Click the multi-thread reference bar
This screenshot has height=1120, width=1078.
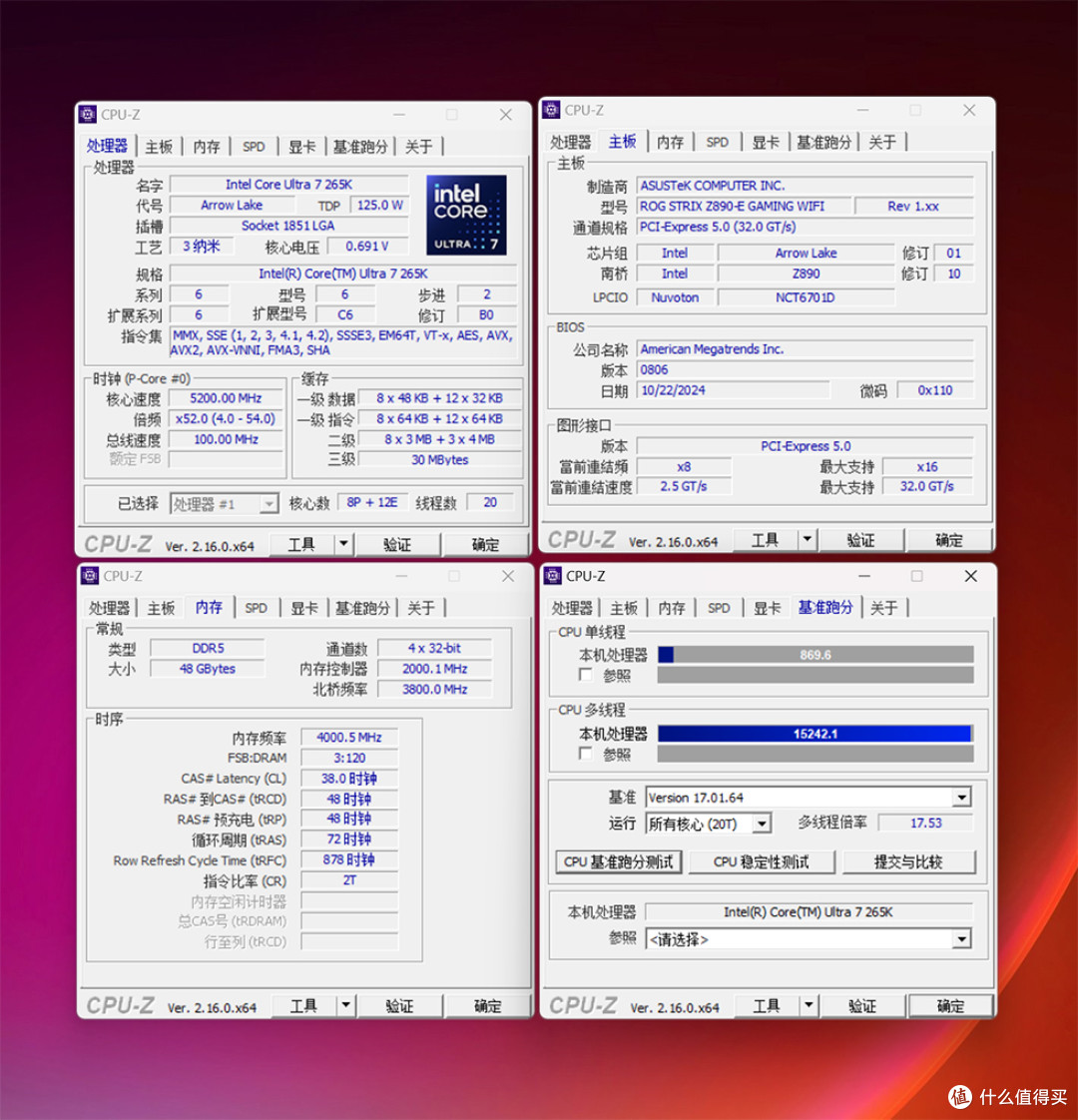(815, 754)
